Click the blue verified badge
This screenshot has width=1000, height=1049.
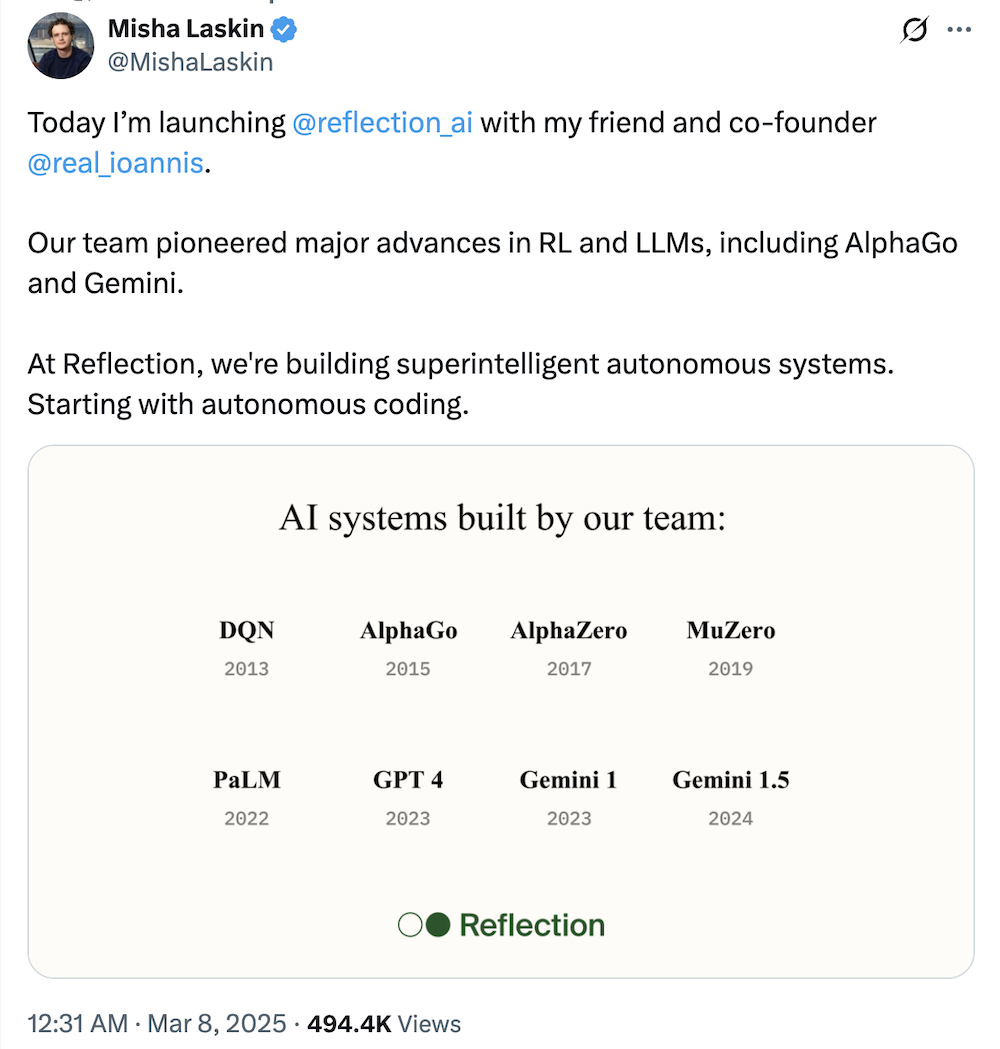(x=284, y=31)
